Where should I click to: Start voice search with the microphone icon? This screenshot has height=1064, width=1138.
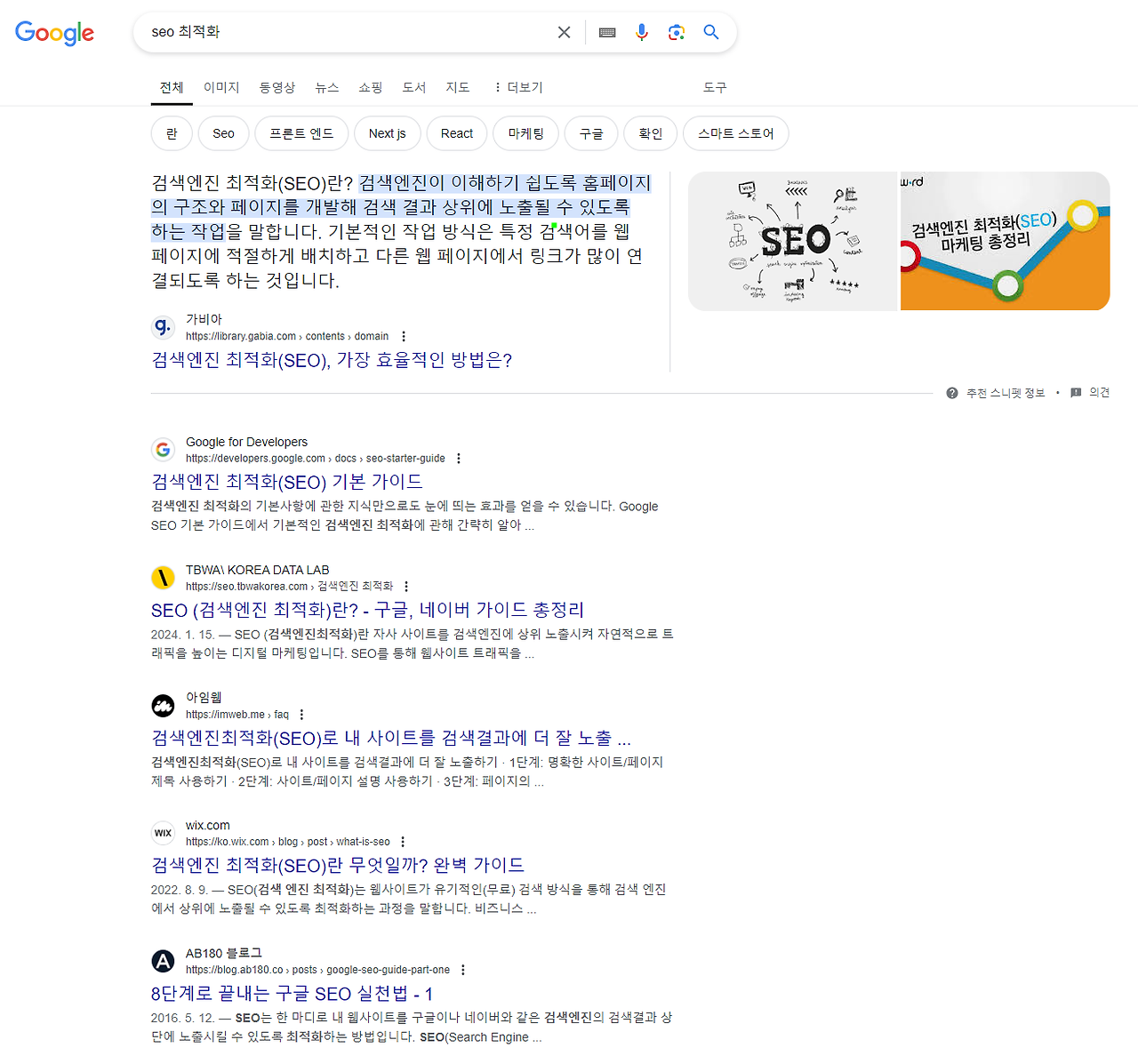tap(642, 32)
